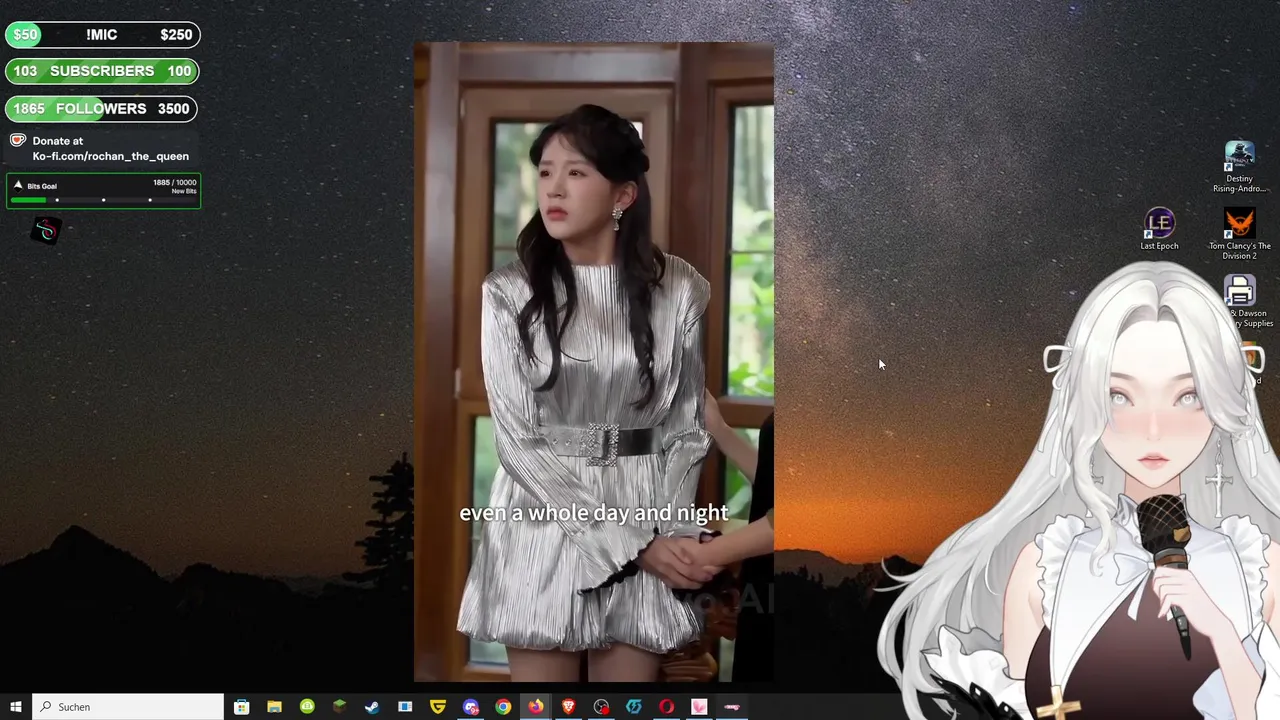The image size is (1280, 720).
Task: Open Brave browser from the taskbar
Action: pyautogui.click(x=568, y=707)
